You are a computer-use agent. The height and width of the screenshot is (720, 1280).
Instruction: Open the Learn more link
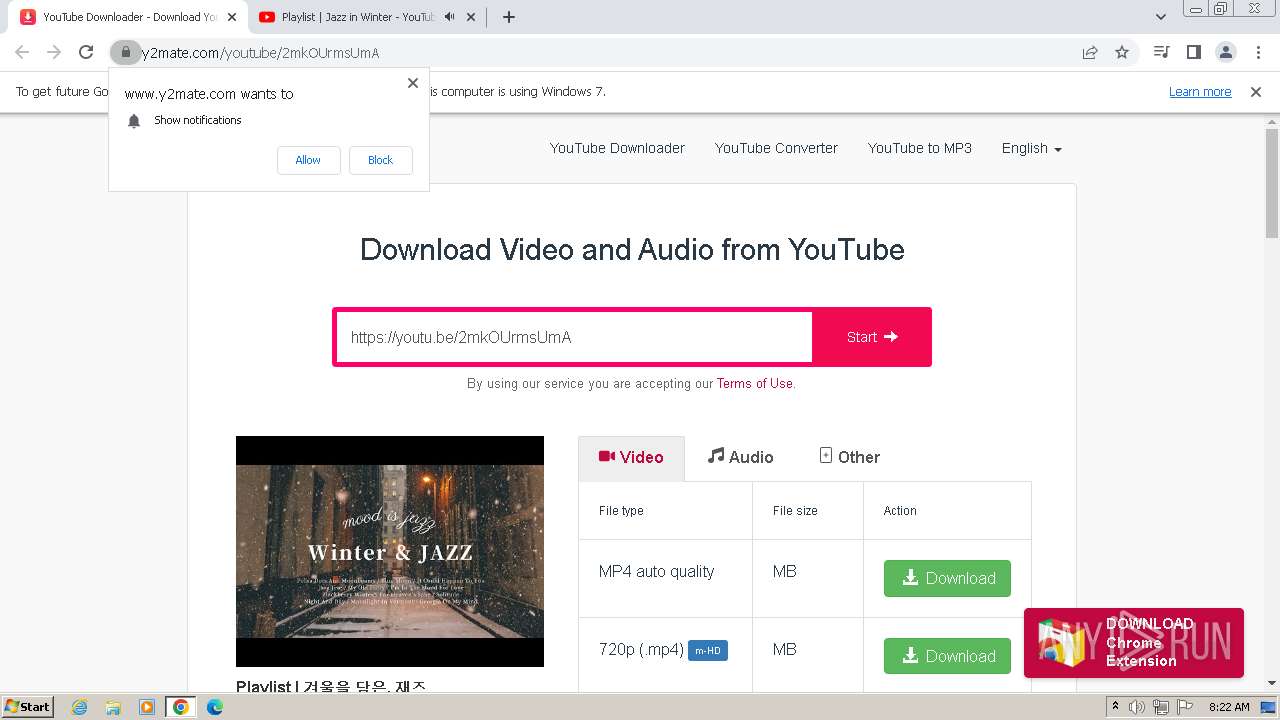(1200, 91)
